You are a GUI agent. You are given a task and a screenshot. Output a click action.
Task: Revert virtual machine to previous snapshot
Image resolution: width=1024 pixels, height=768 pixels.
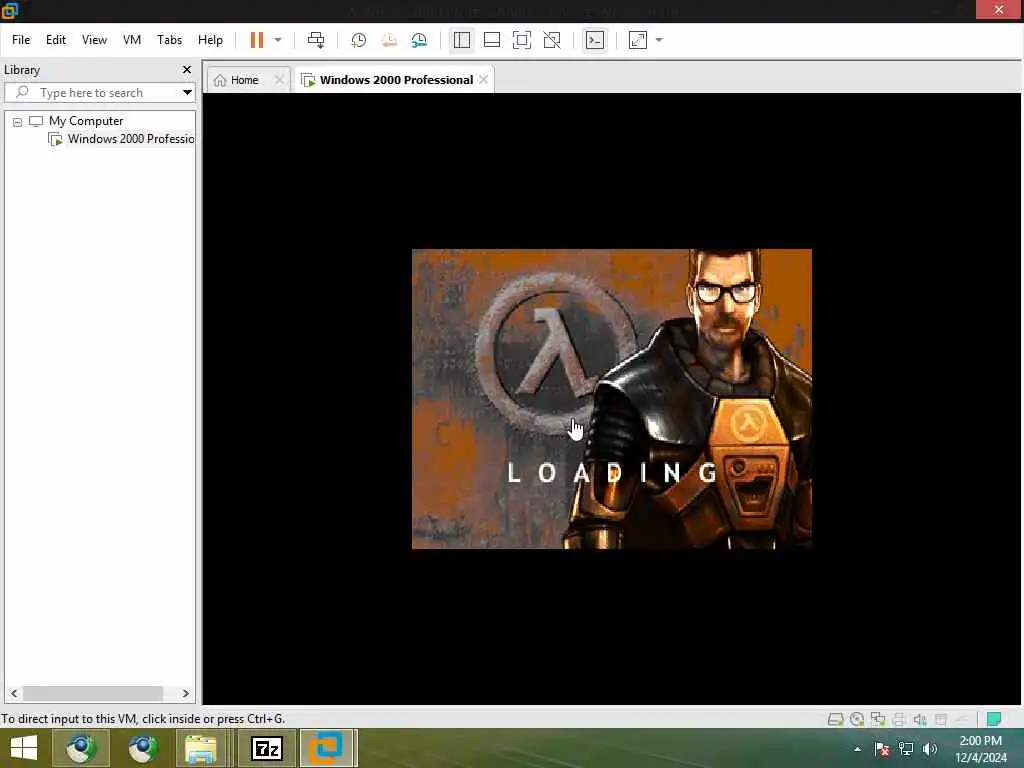(x=389, y=40)
